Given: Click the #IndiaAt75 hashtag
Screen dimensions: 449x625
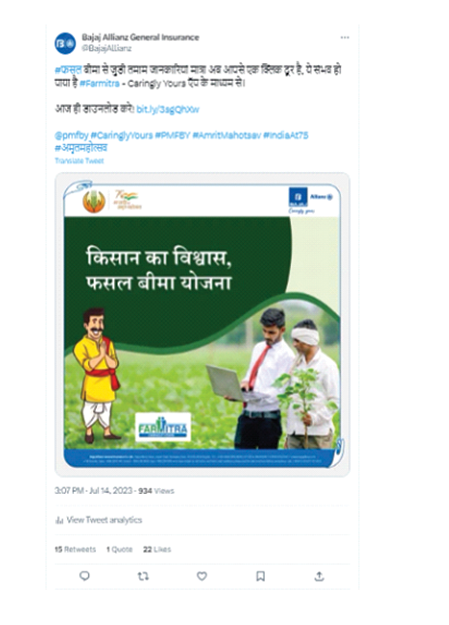Looking at the screenshot, I should pyautogui.click(x=286, y=136).
